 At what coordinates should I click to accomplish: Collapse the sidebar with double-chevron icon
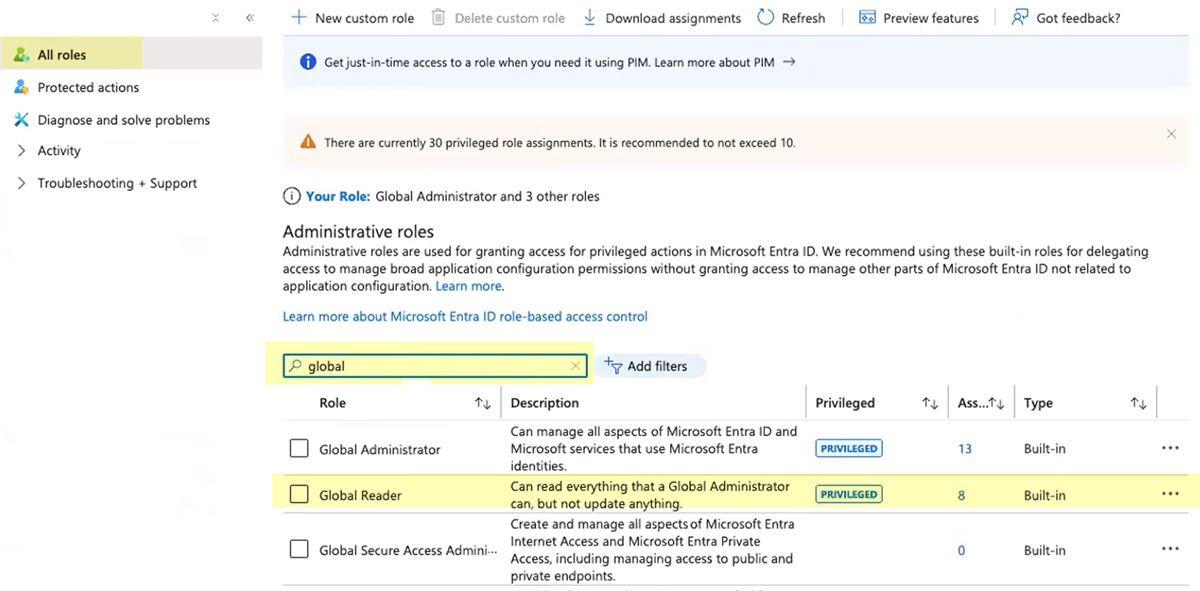(249, 18)
